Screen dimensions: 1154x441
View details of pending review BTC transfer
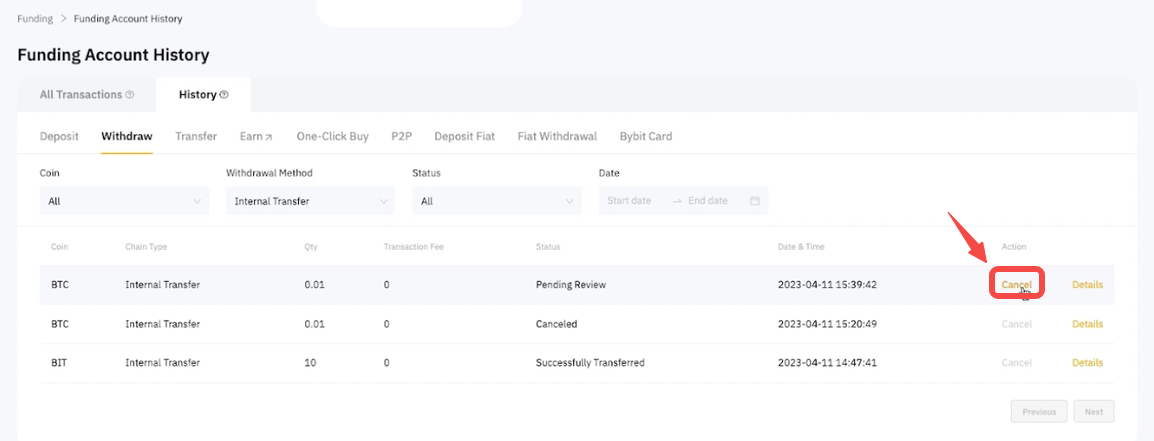pyautogui.click(x=1087, y=285)
